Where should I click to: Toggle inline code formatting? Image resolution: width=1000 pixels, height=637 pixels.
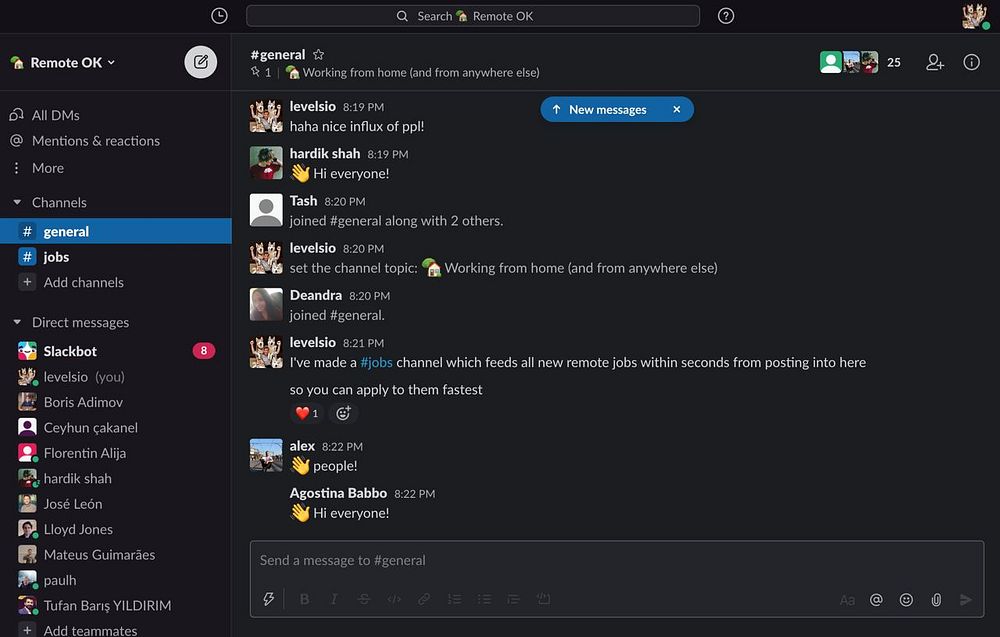pyautogui.click(x=394, y=599)
